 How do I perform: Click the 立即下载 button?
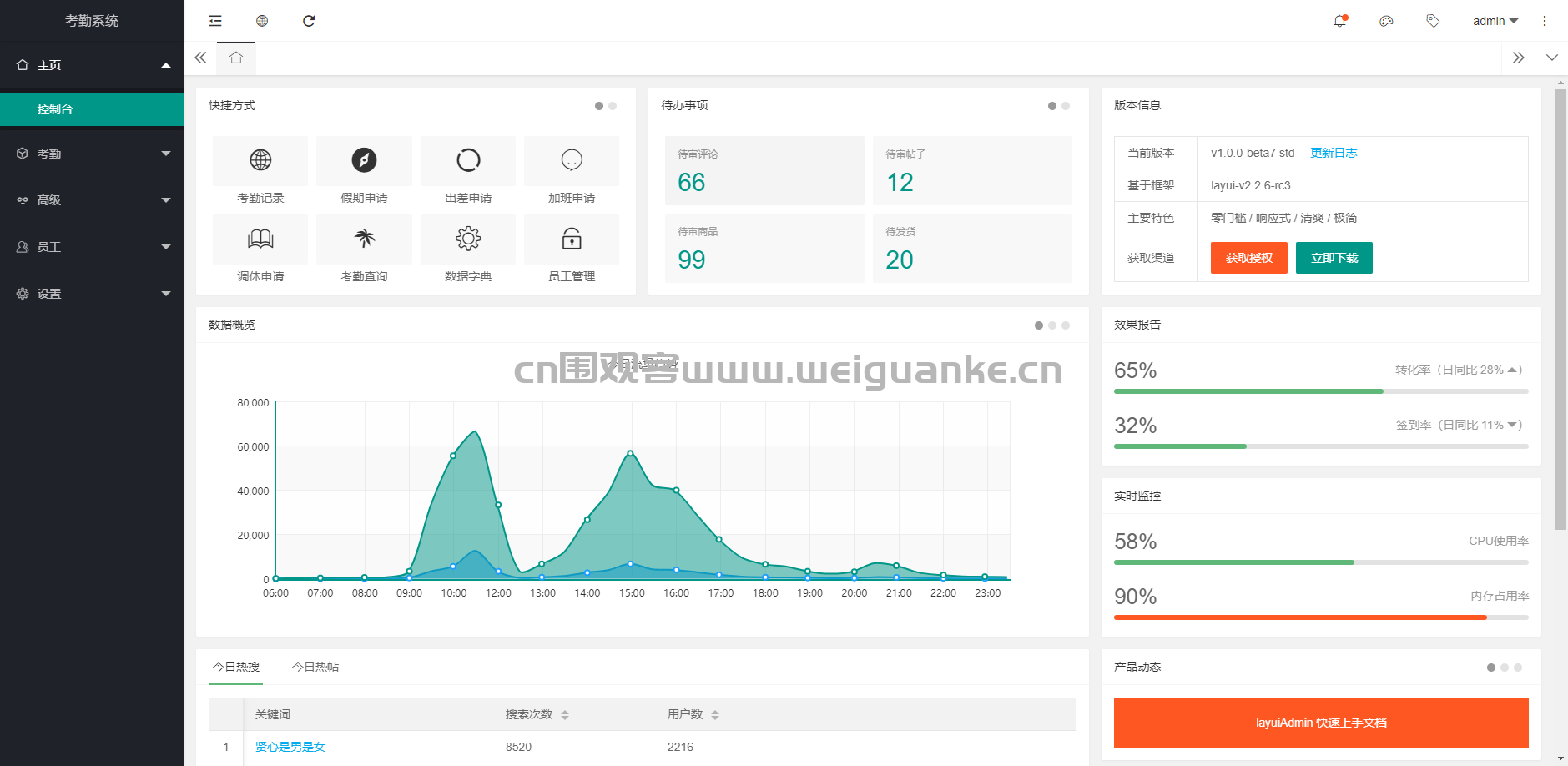pos(1334,258)
